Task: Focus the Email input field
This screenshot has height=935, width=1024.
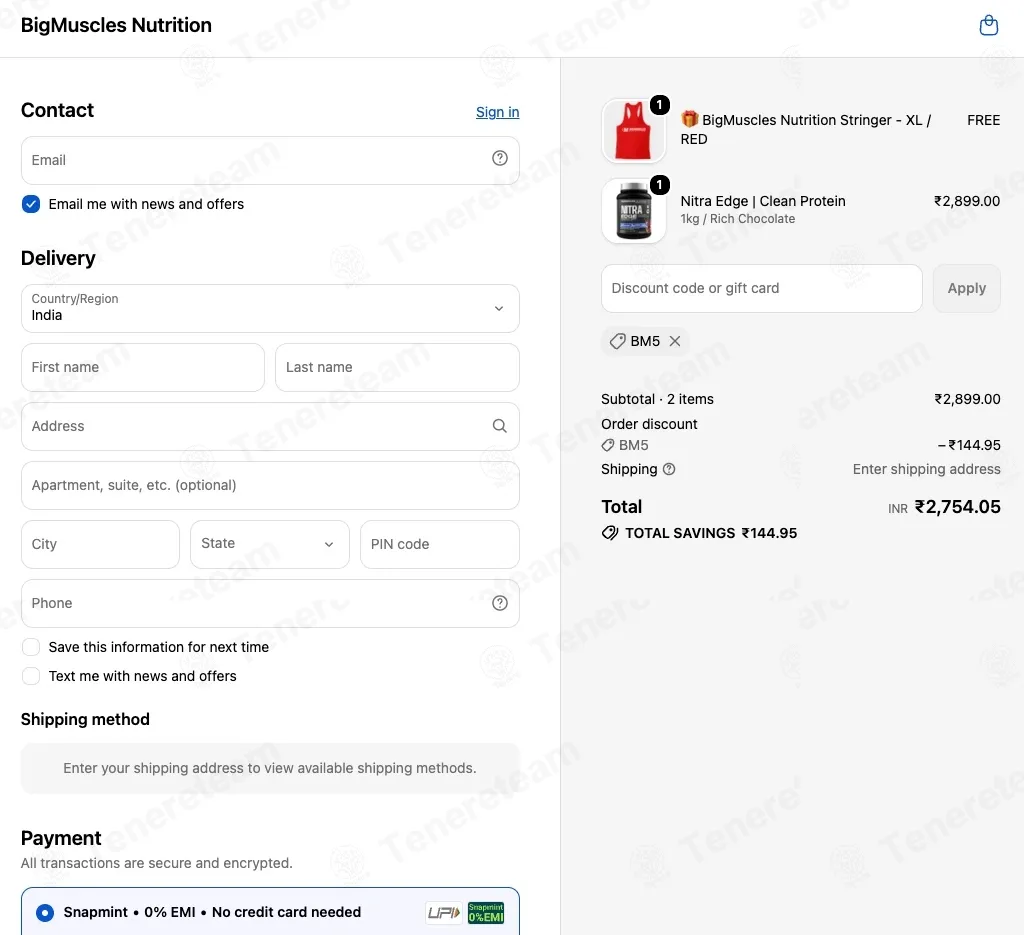Action: point(270,160)
